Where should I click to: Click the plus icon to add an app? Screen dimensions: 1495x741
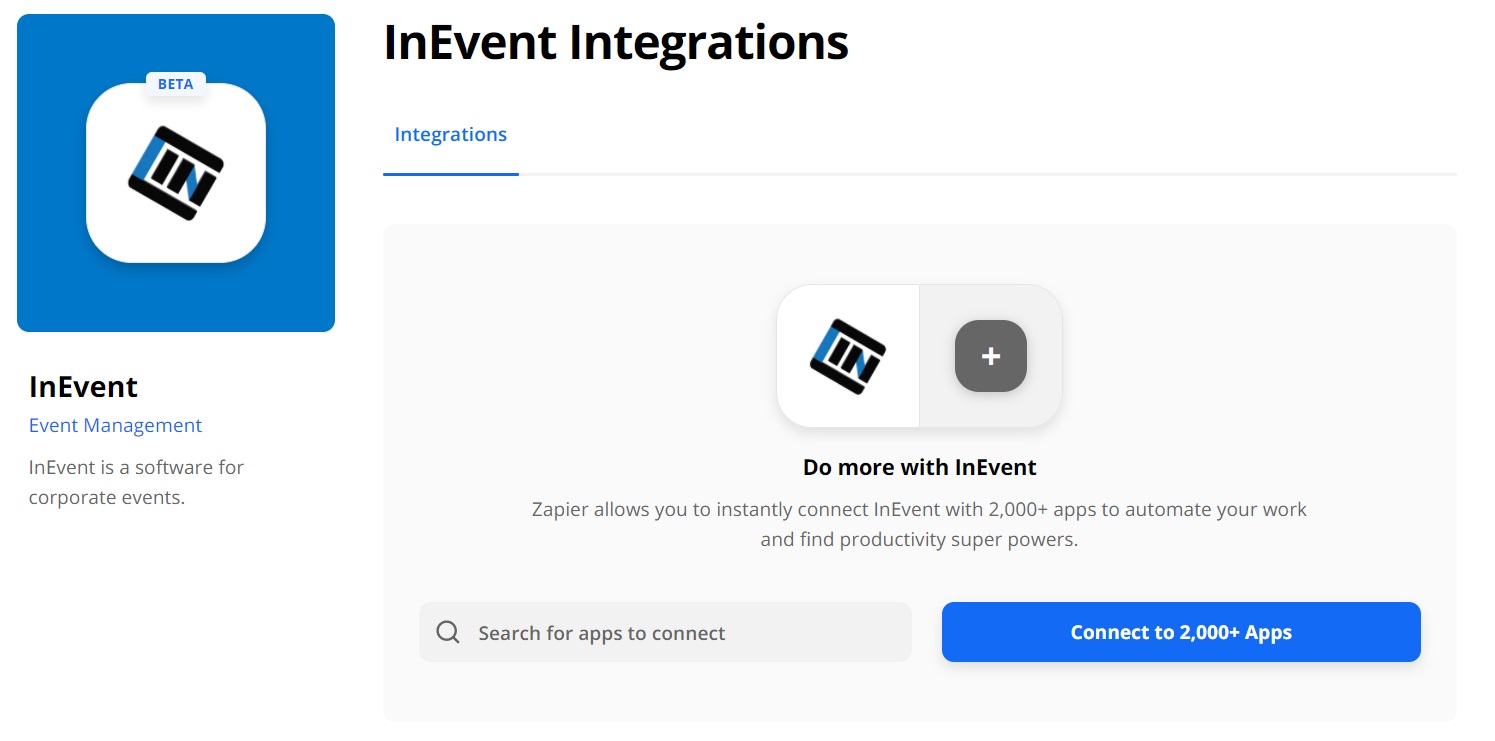991,356
